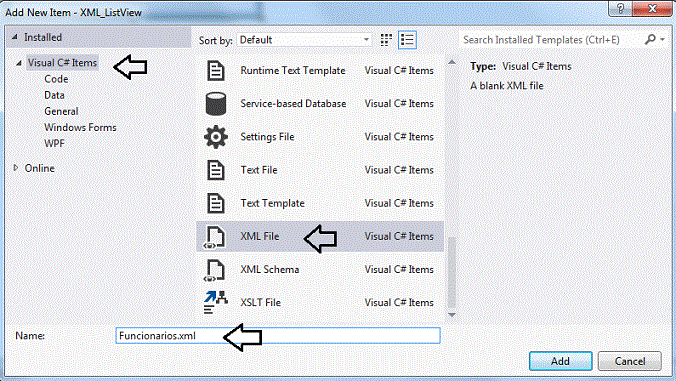Open the search options dropdown arrow
The image size is (676, 381).
(x=663, y=40)
